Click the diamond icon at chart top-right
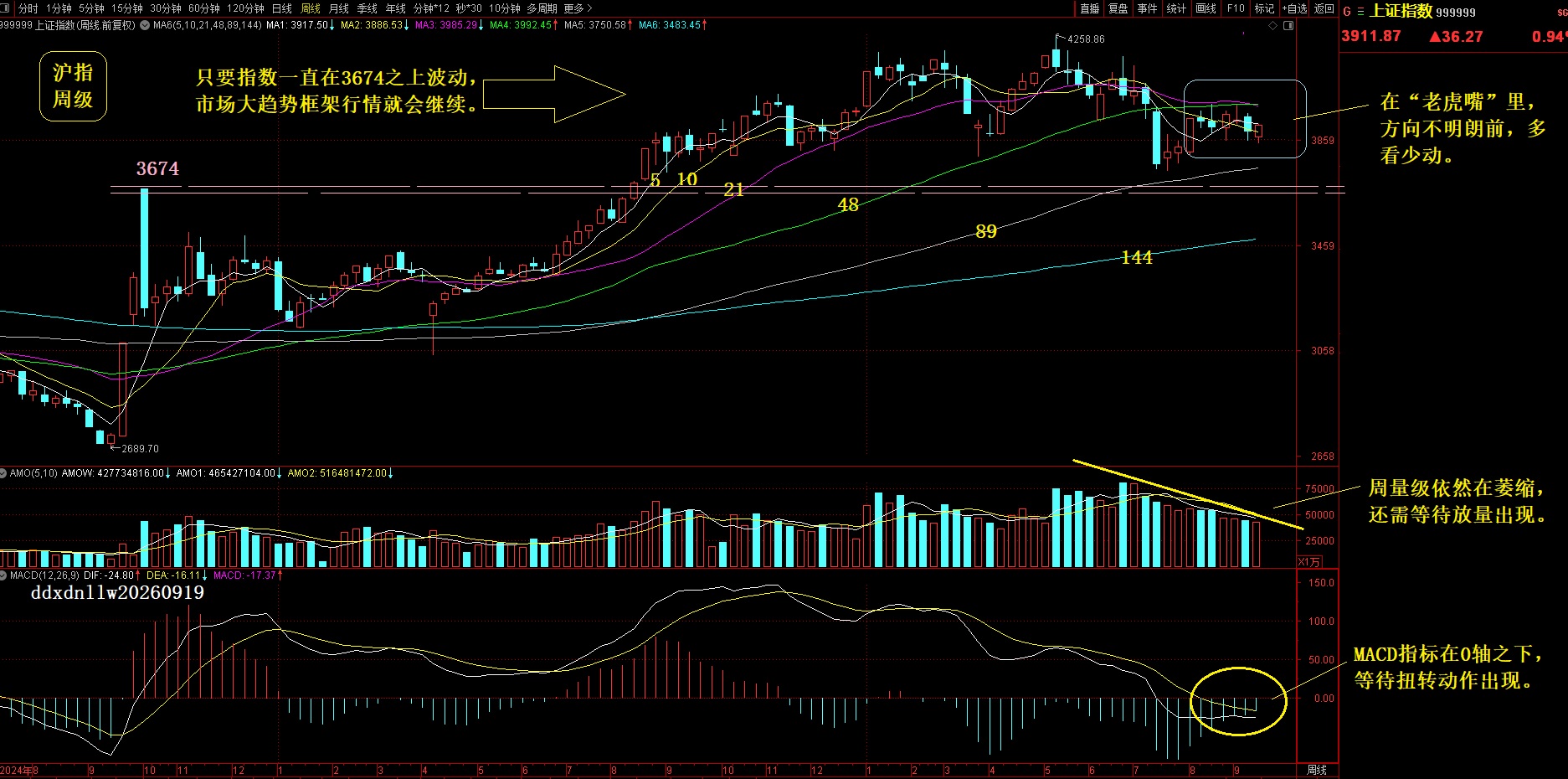 pyautogui.click(x=1273, y=26)
